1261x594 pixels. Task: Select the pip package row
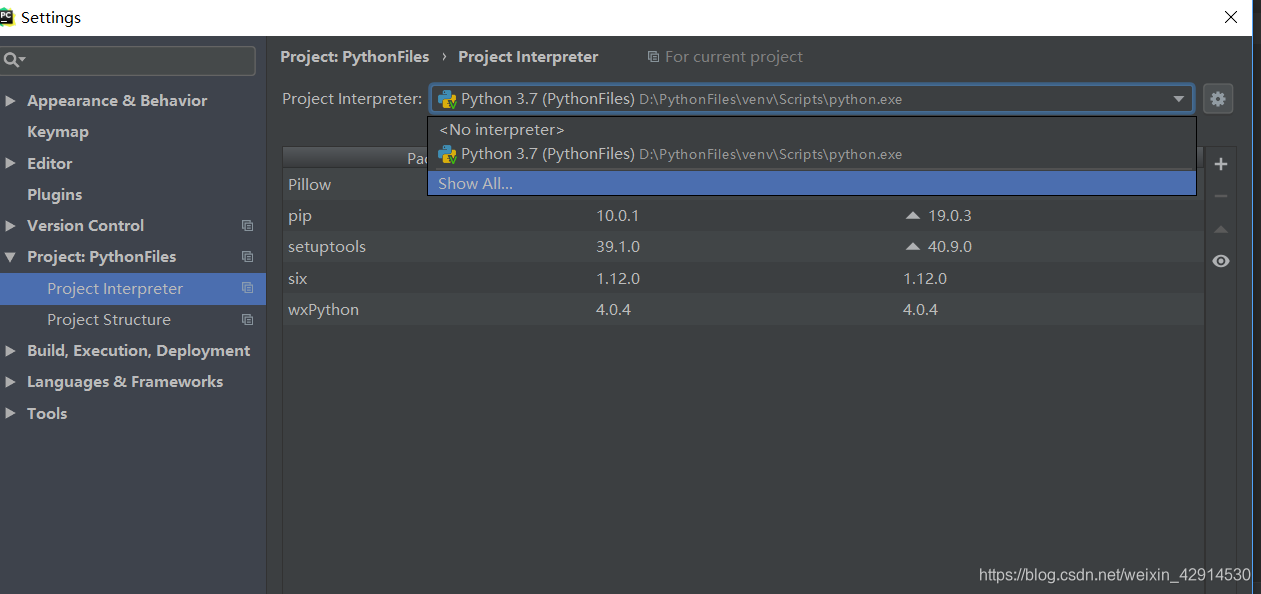pos(743,215)
